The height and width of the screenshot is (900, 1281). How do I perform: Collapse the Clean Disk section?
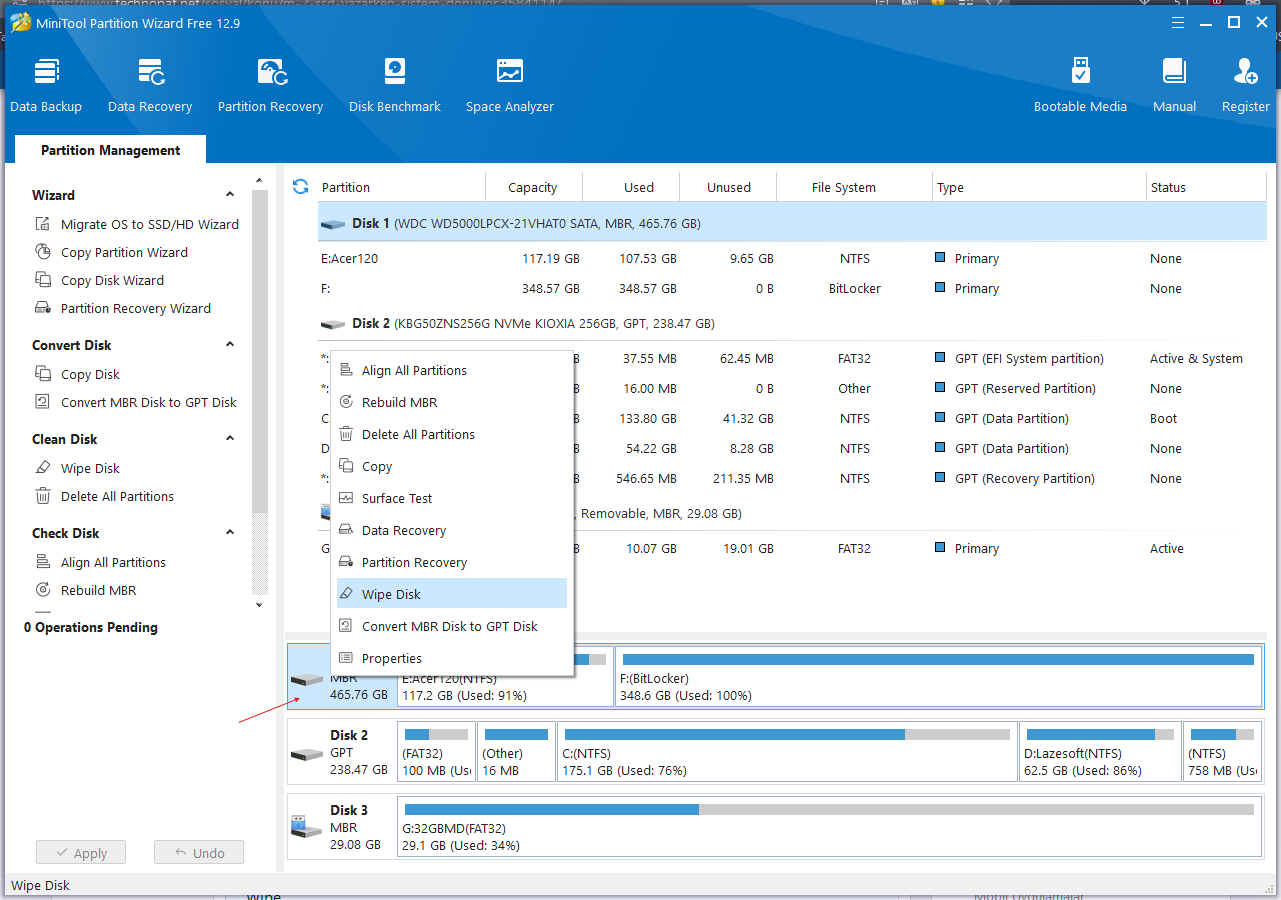230,439
